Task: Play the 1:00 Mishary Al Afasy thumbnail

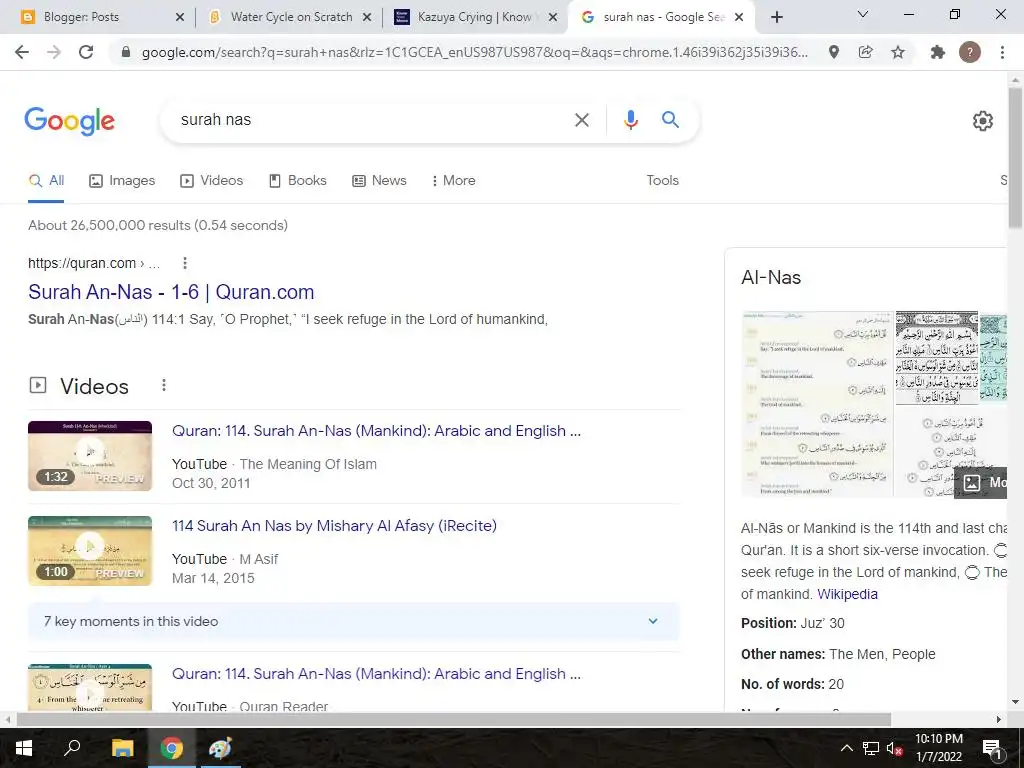Action: (x=90, y=551)
